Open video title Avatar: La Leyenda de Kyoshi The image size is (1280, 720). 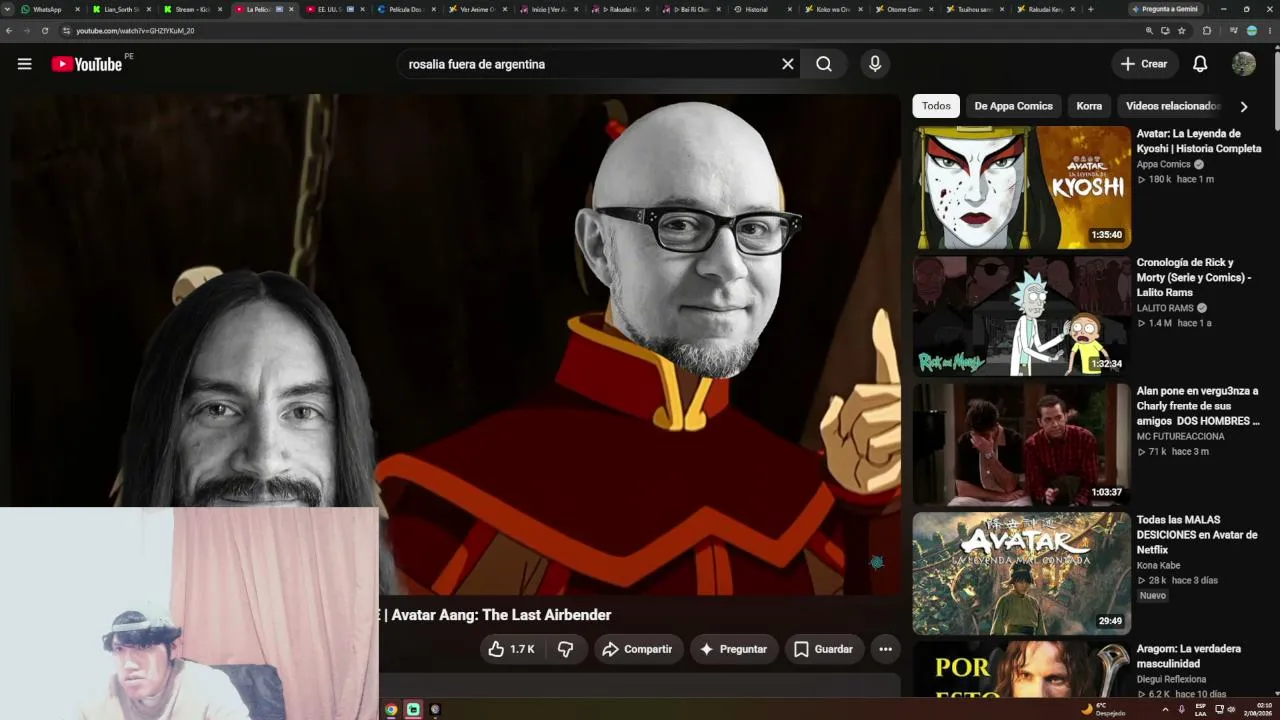1199,141
